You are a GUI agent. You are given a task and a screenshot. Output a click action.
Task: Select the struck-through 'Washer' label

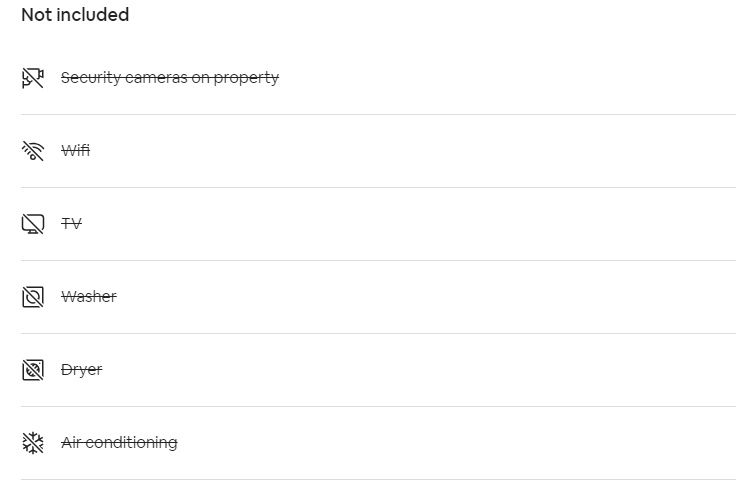pyautogui.click(x=89, y=296)
